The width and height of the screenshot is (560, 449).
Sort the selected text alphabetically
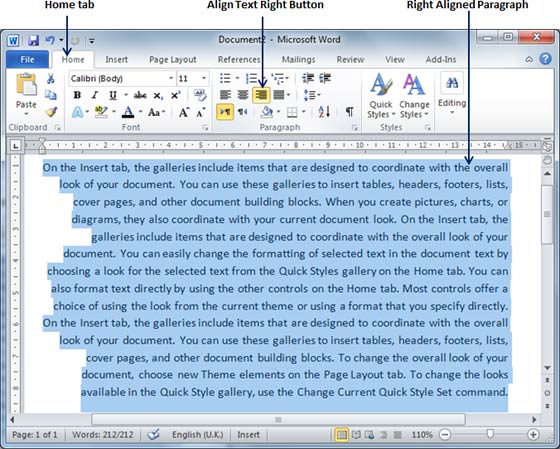coord(324,112)
